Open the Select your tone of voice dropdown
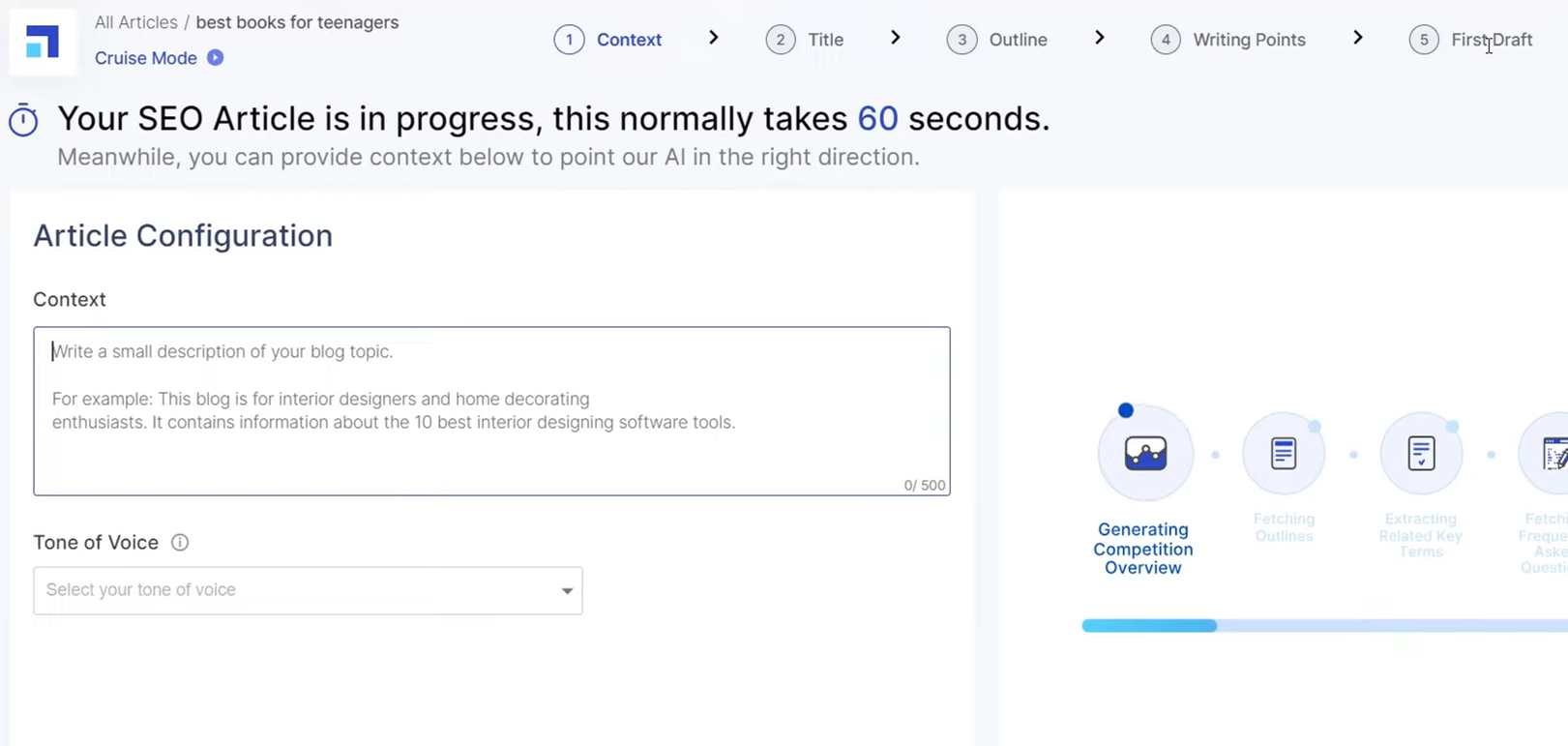1568x746 pixels. pyautogui.click(x=308, y=590)
